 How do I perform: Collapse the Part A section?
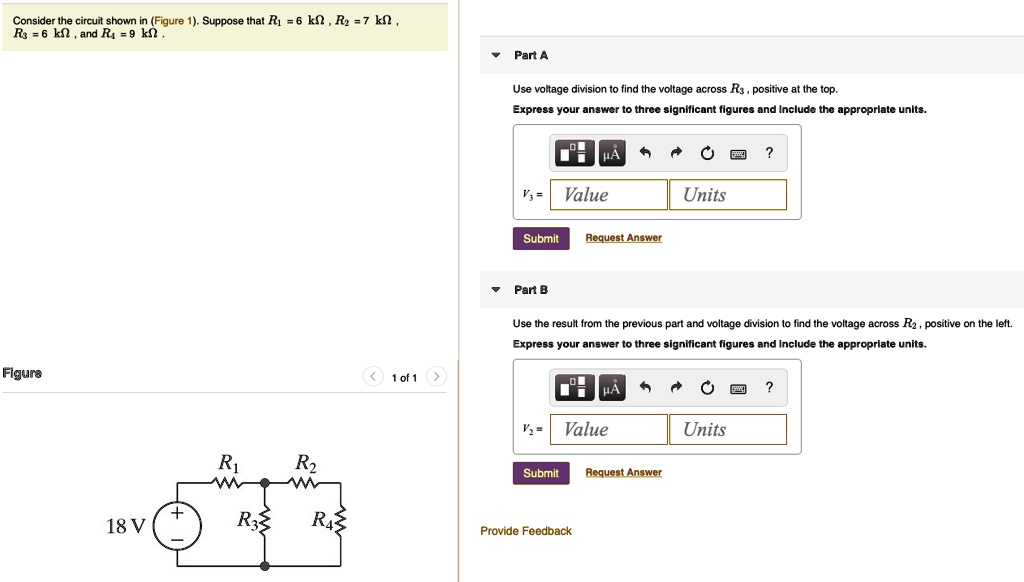pyautogui.click(x=494, y=55)
